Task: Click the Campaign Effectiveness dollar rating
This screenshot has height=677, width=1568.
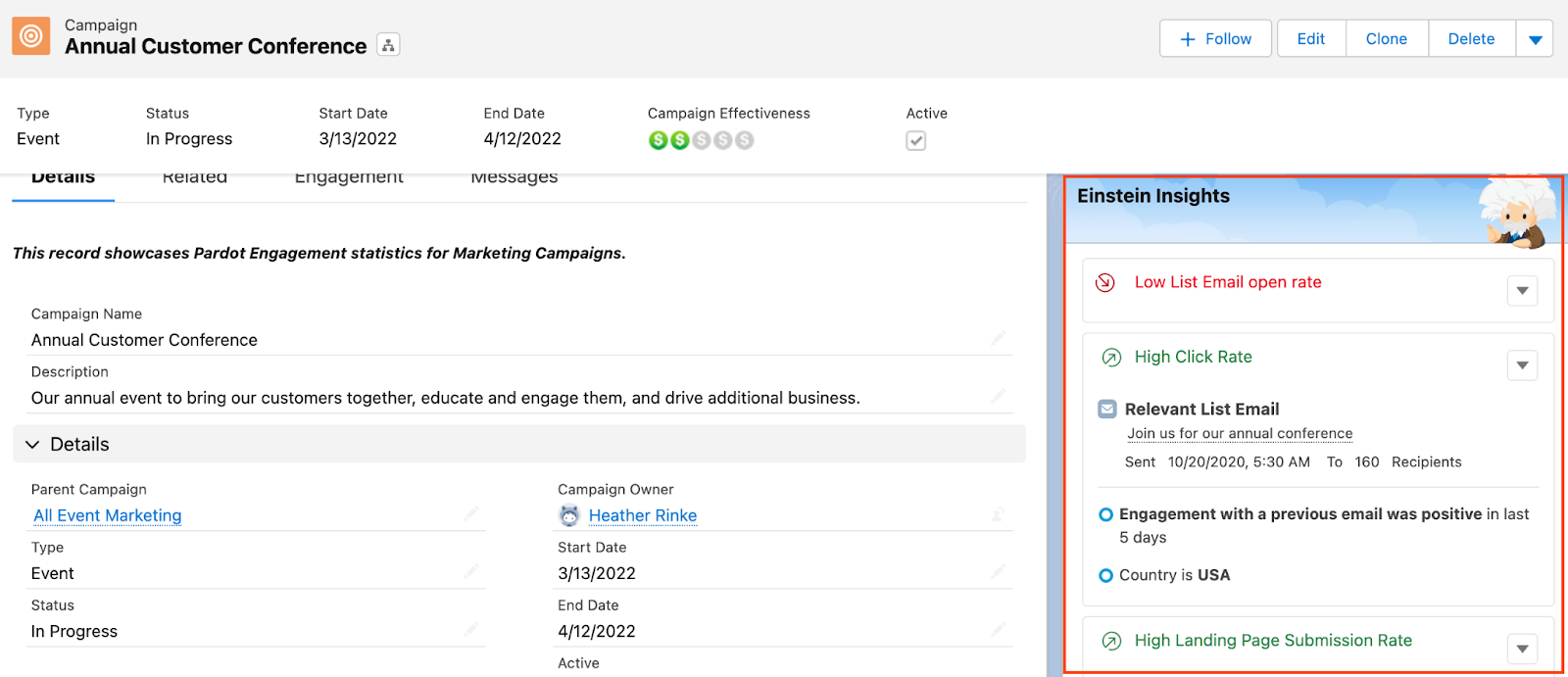Action: pyautogui.click(x=701, y=141)
